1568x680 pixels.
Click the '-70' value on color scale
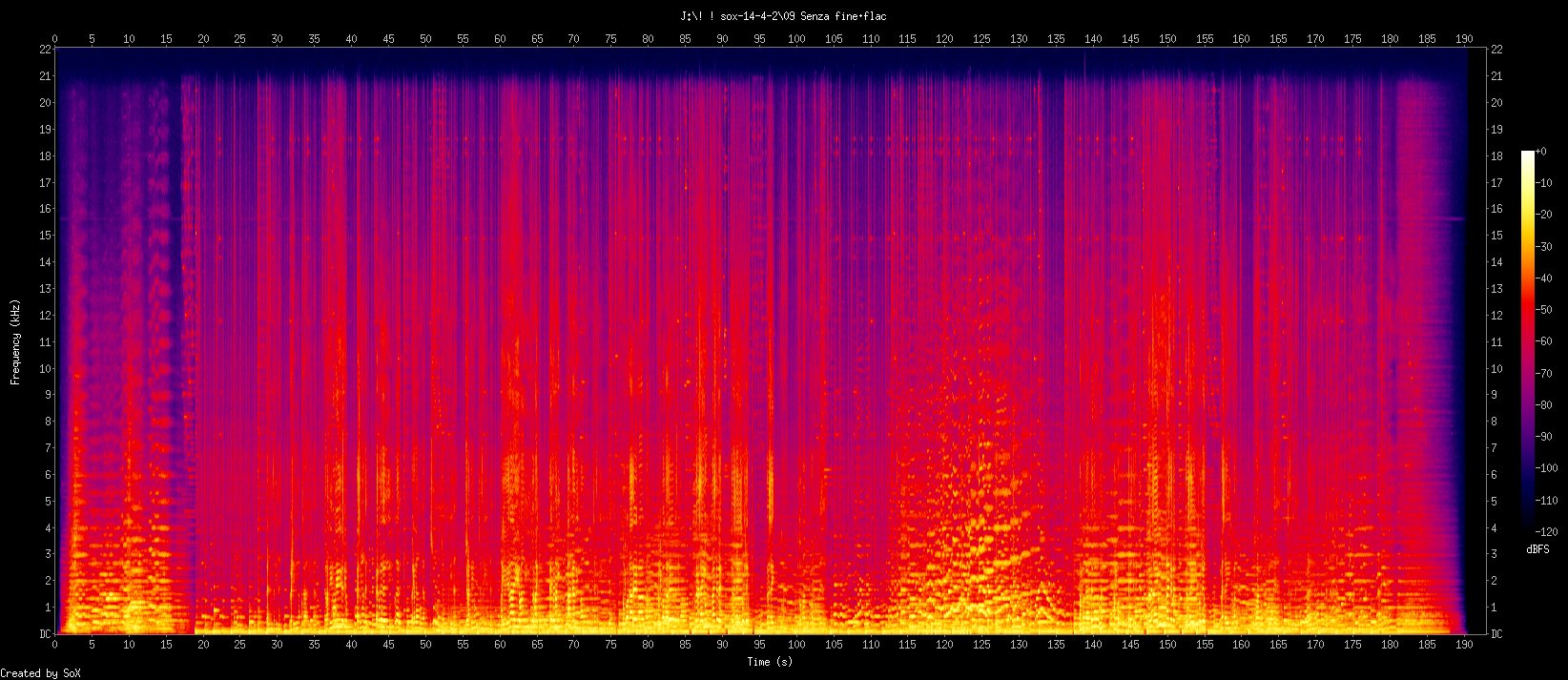[x=1544, y=374]
